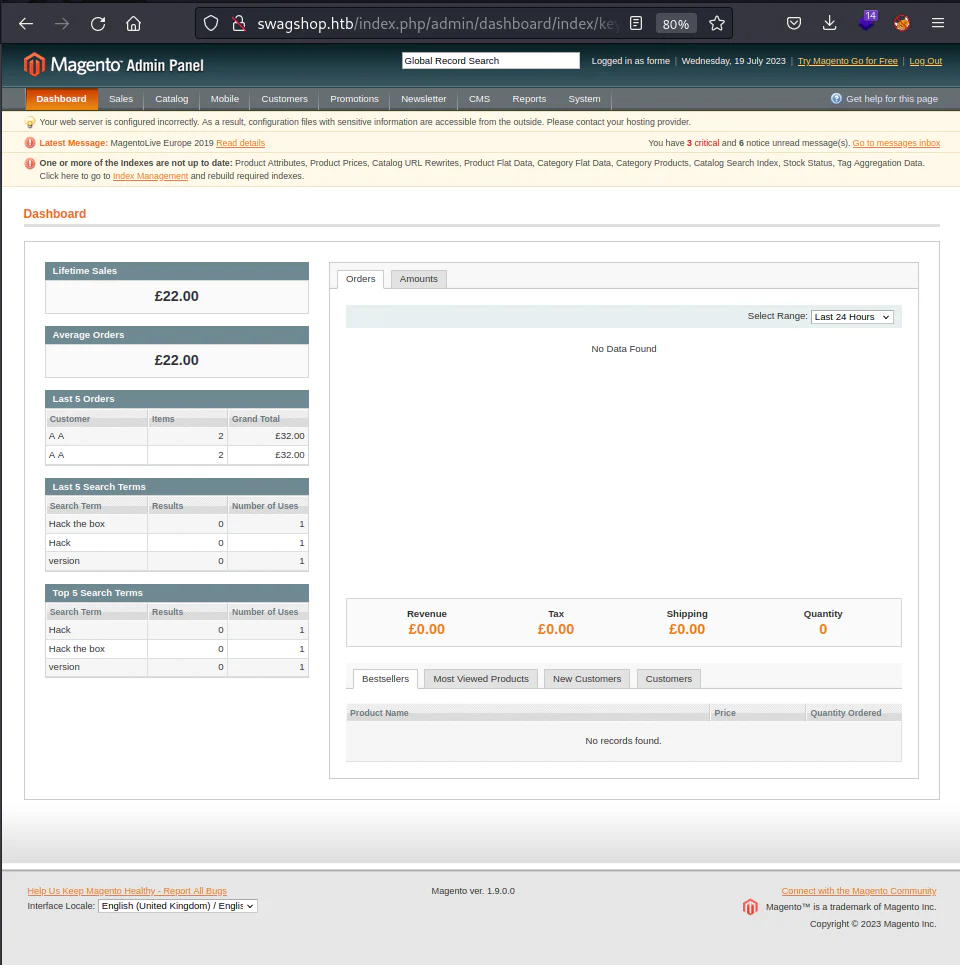The height and width of the screenshot is (965, 960).
Task: Open the Newsletter menu
Action: pos(423,98)
